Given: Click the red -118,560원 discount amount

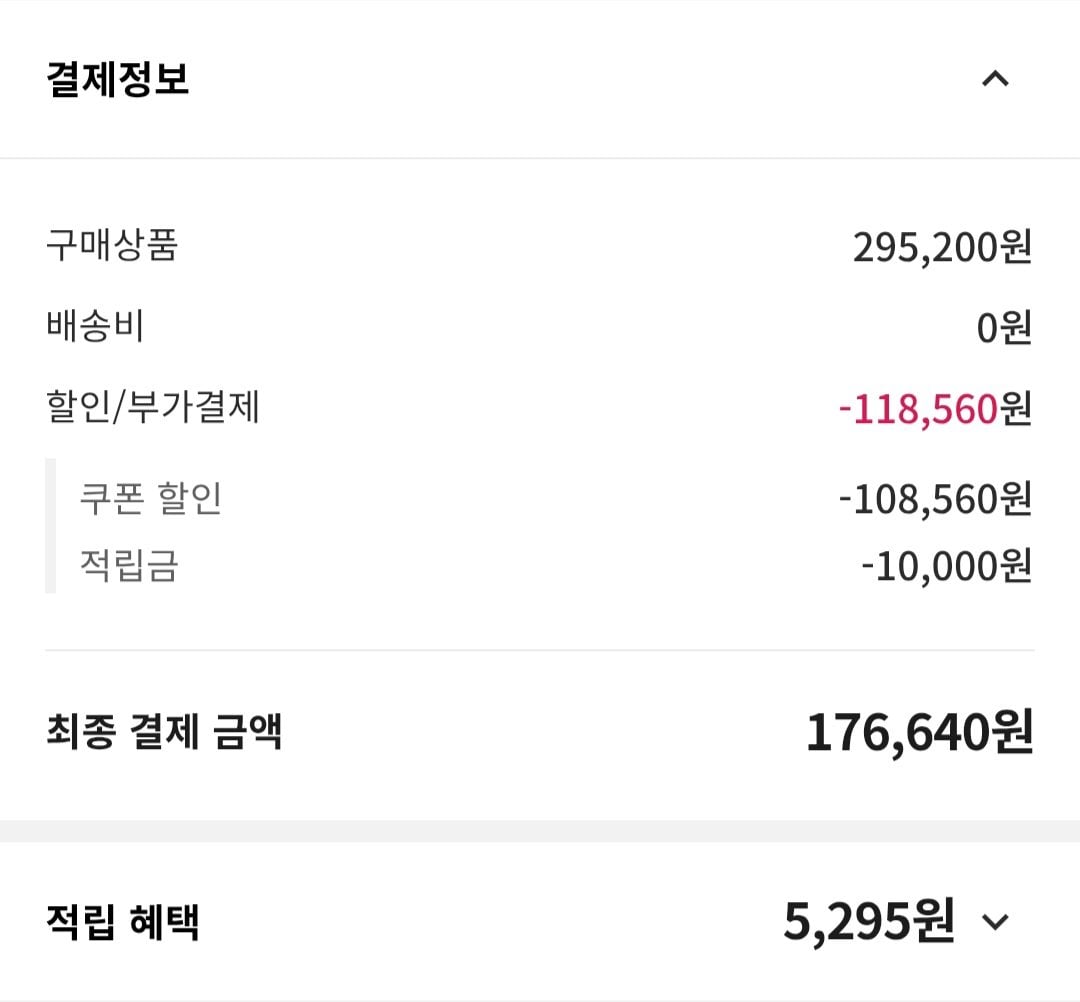Looking at the screenshot, I should [x=935, y=409].
